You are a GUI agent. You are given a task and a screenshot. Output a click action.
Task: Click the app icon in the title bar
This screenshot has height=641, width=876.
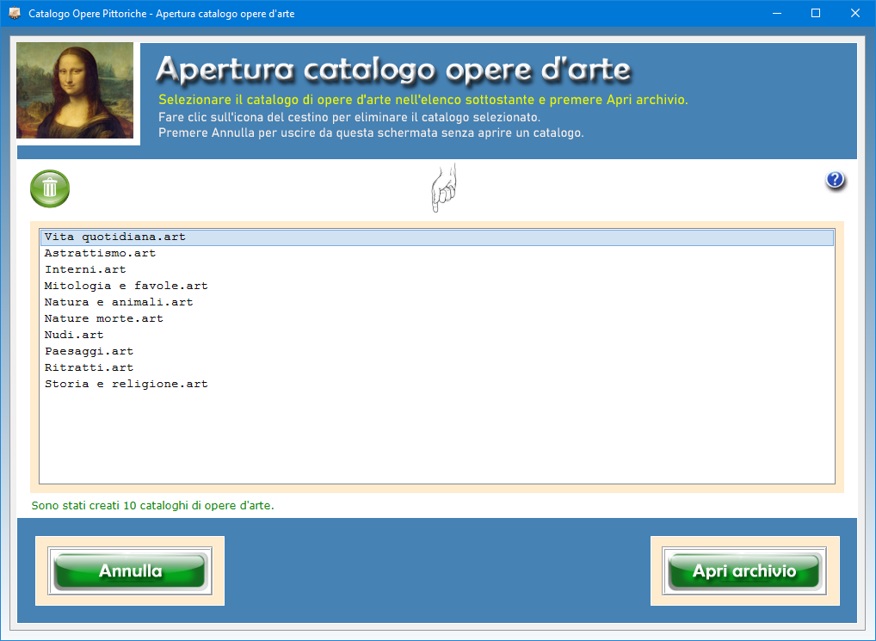(x=15, y=13)
